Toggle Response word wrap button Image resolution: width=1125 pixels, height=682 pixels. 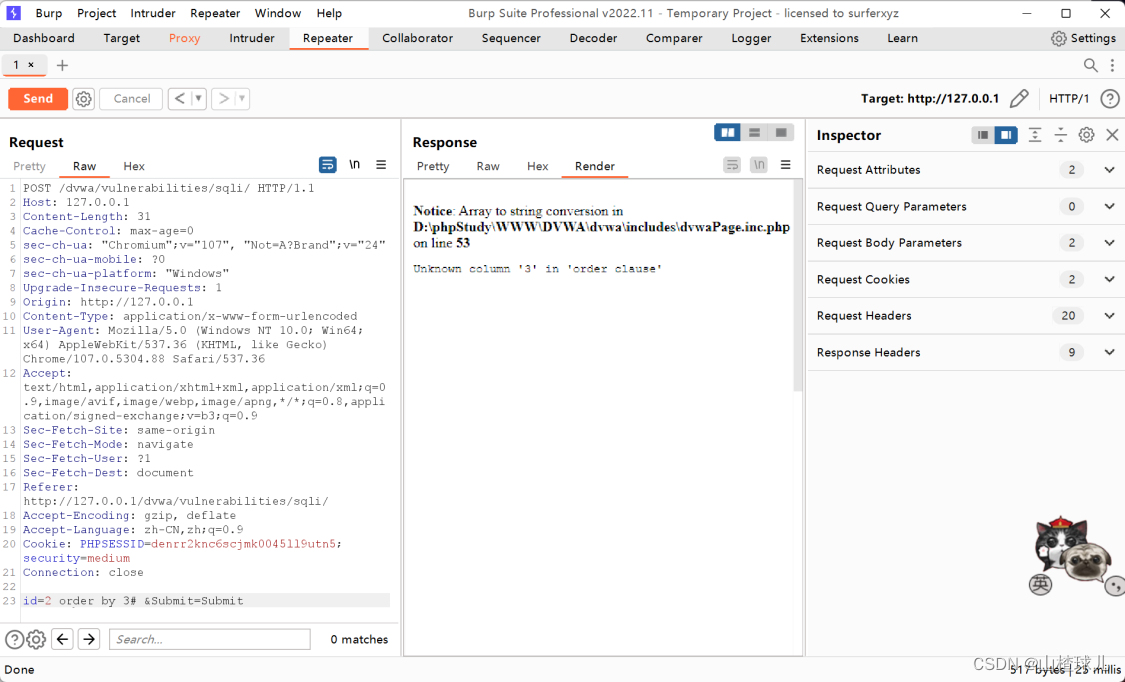pos(732,165)
